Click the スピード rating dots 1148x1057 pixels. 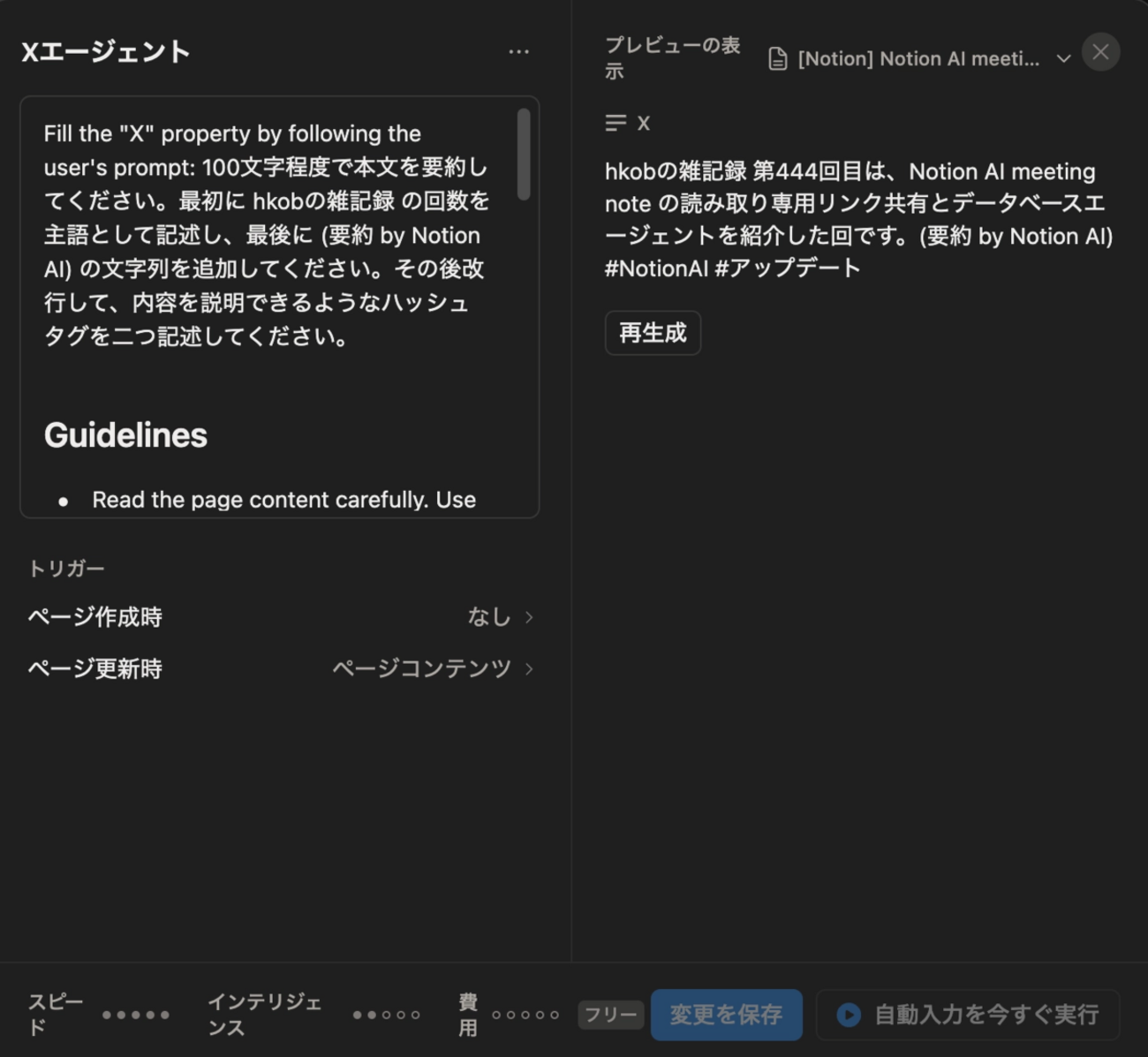135,1015
